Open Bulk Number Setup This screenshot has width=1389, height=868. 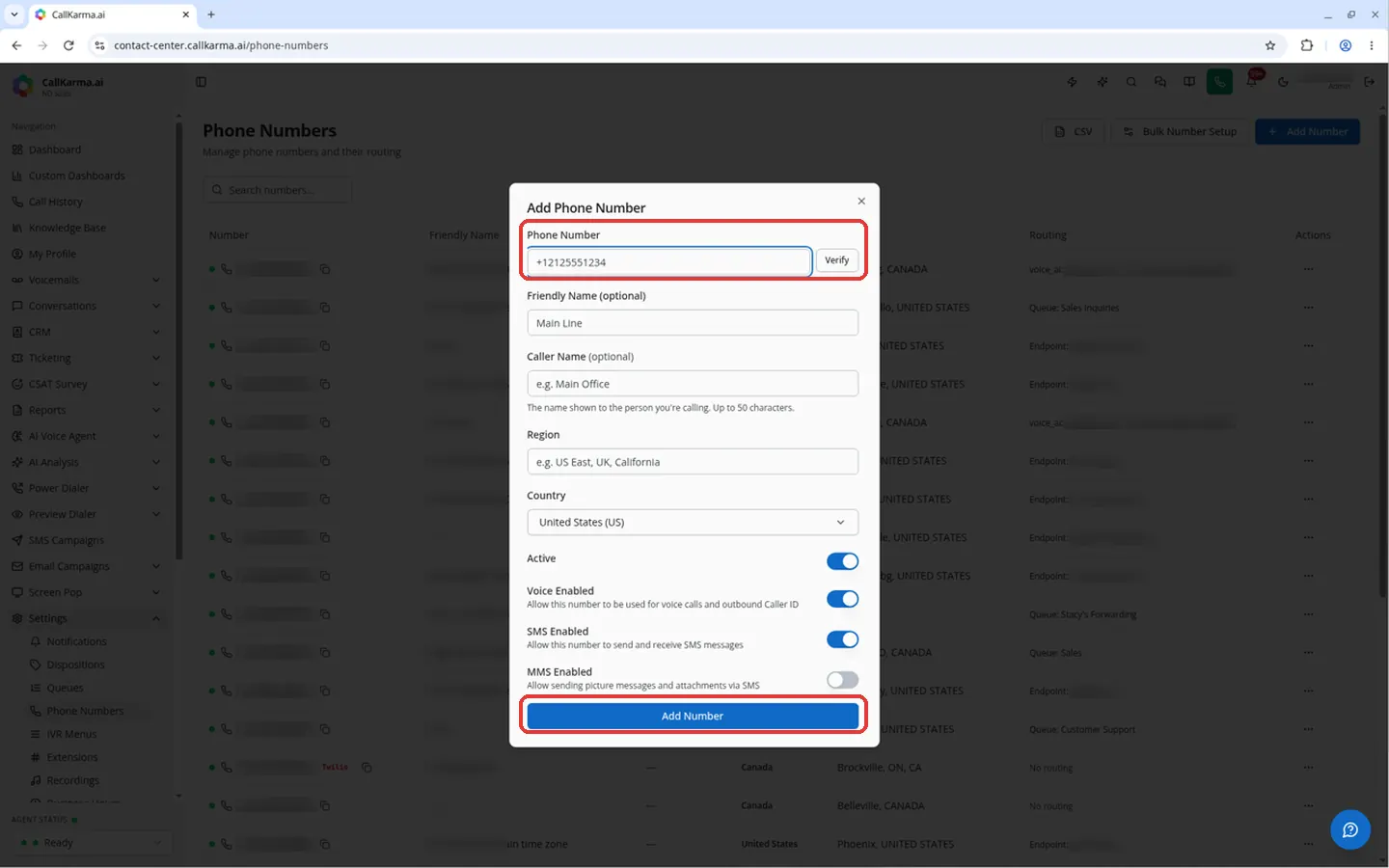click(1181, 132)
